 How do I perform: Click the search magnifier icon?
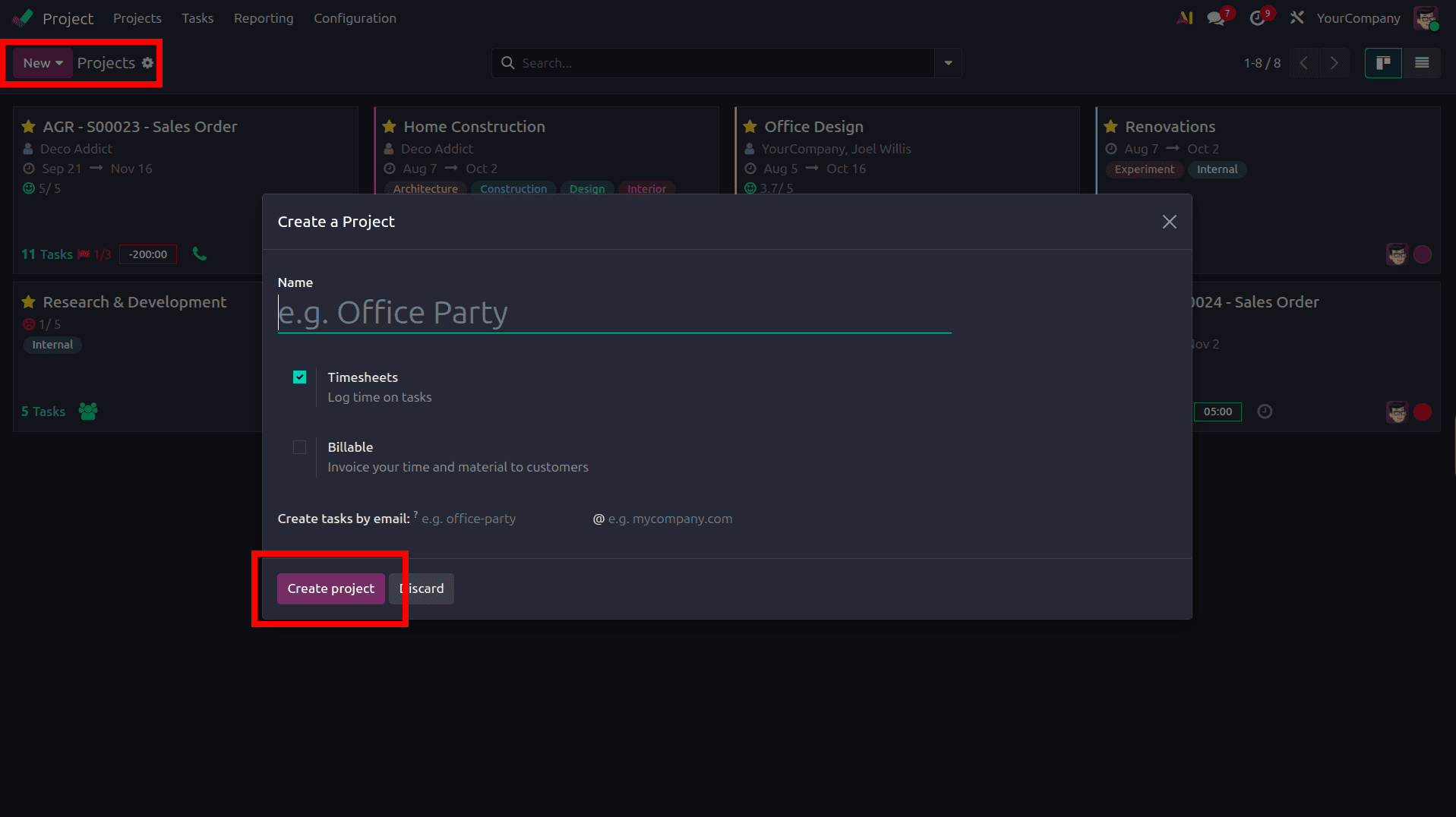[x=507, y=63]
